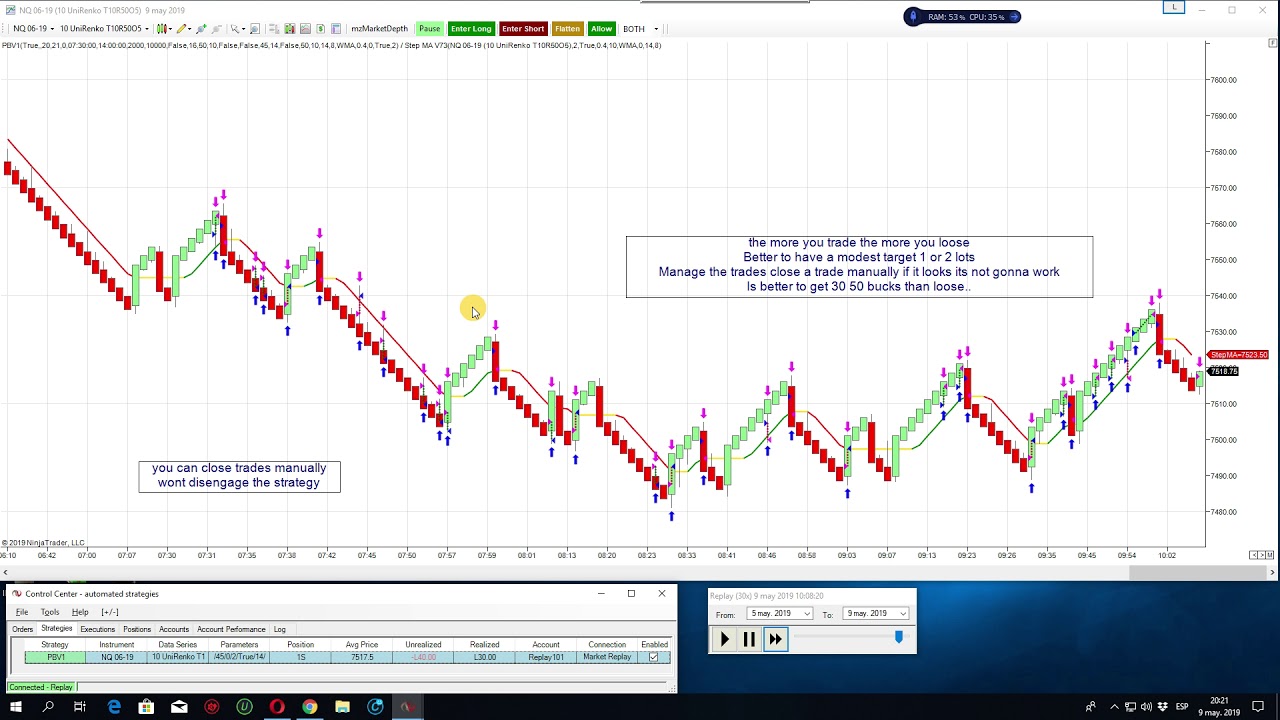This screenshot has height=720, width=1280.
Task: Switch to the Orders tab
Action: click(x=22, y=629)
